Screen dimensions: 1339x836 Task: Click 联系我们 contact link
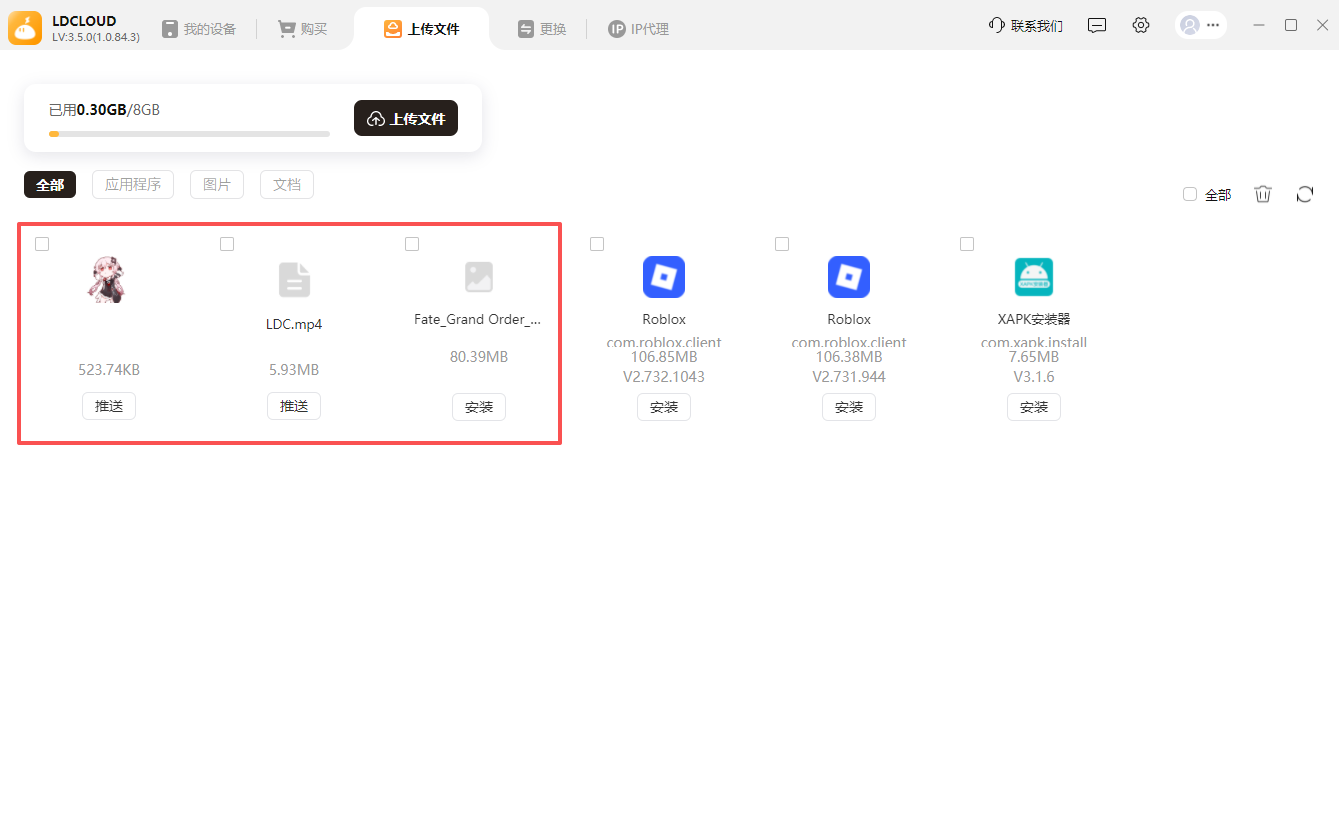(1026, 26)
